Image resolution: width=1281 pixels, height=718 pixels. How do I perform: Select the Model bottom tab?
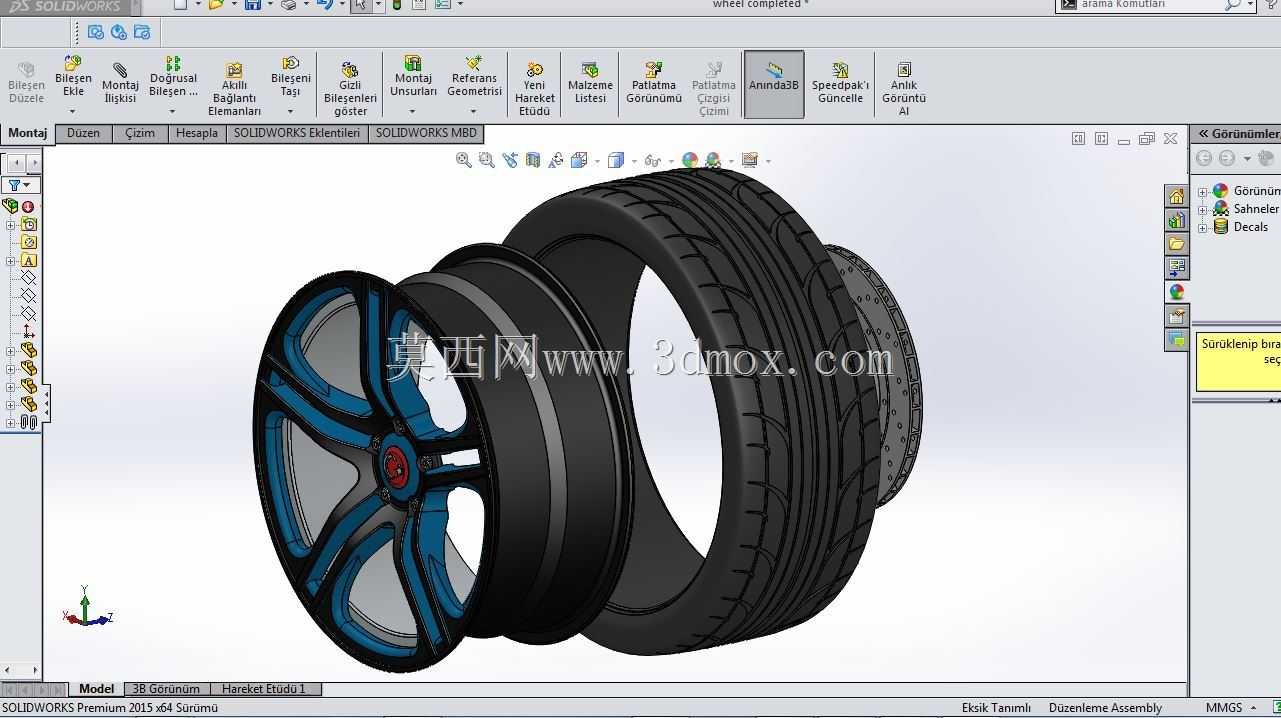[x=96, y=689]
